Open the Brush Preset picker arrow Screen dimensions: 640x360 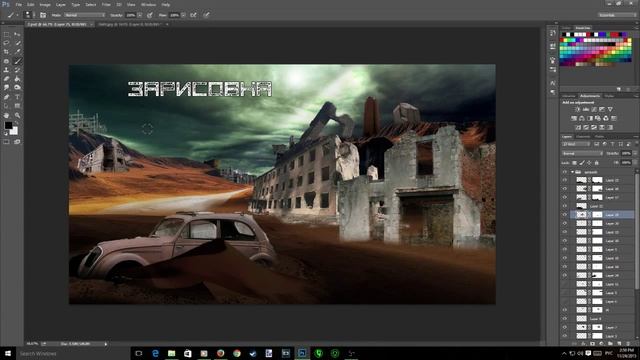coord(34,15)
